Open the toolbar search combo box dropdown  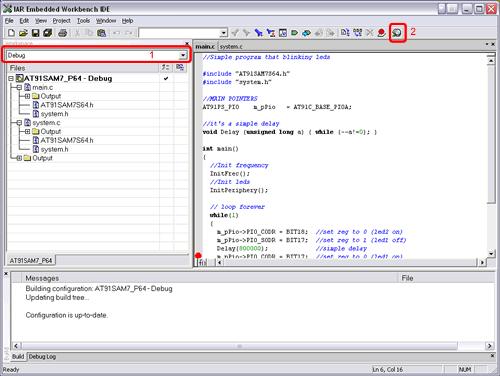point(224,33)
